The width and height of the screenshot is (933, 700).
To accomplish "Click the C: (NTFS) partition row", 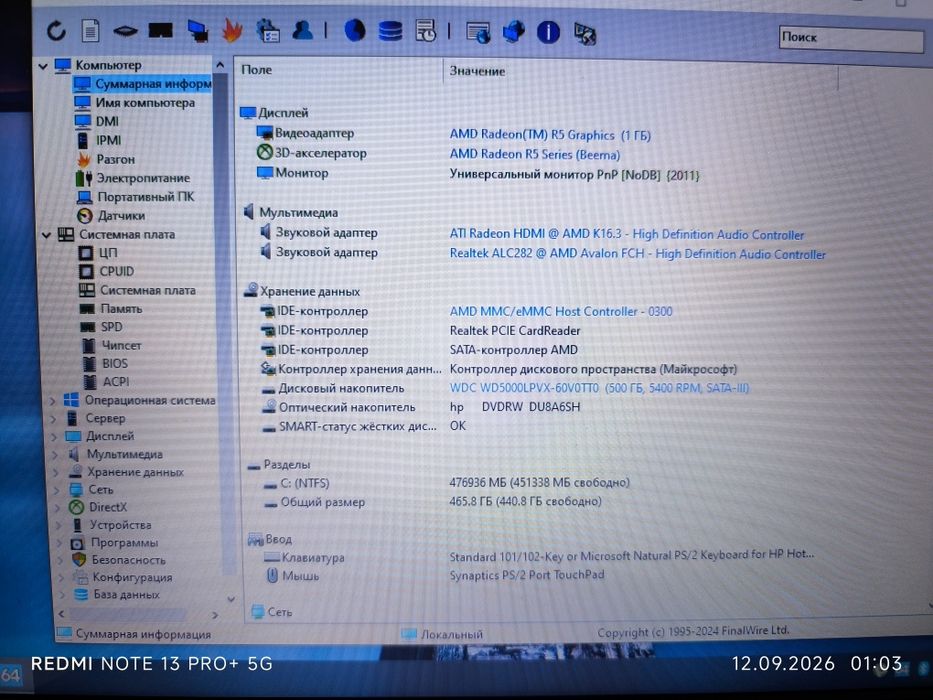I will pos(446,483).
